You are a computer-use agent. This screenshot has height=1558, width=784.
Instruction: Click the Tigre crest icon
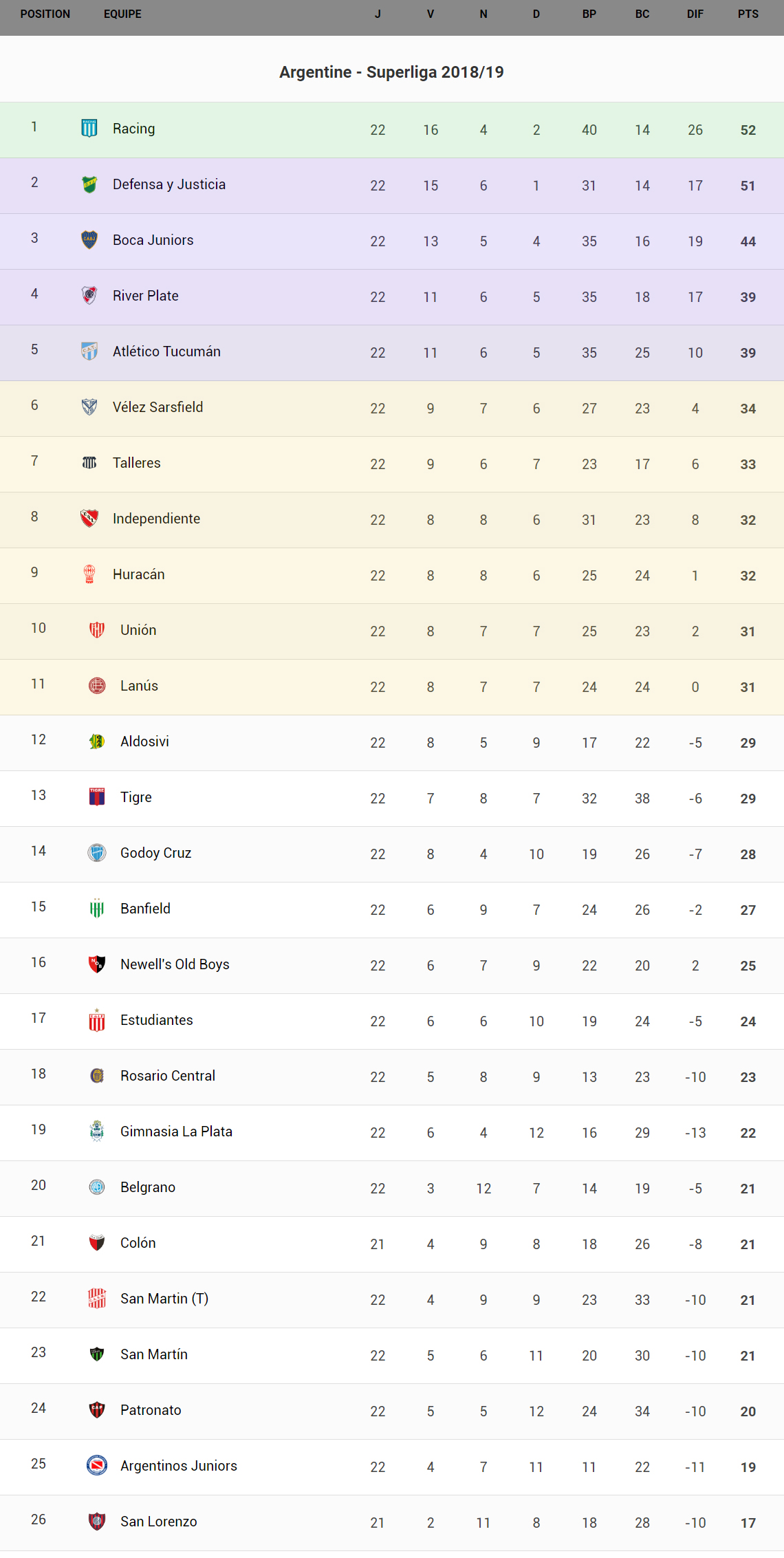pyautogui.click(x=97, y=797)
